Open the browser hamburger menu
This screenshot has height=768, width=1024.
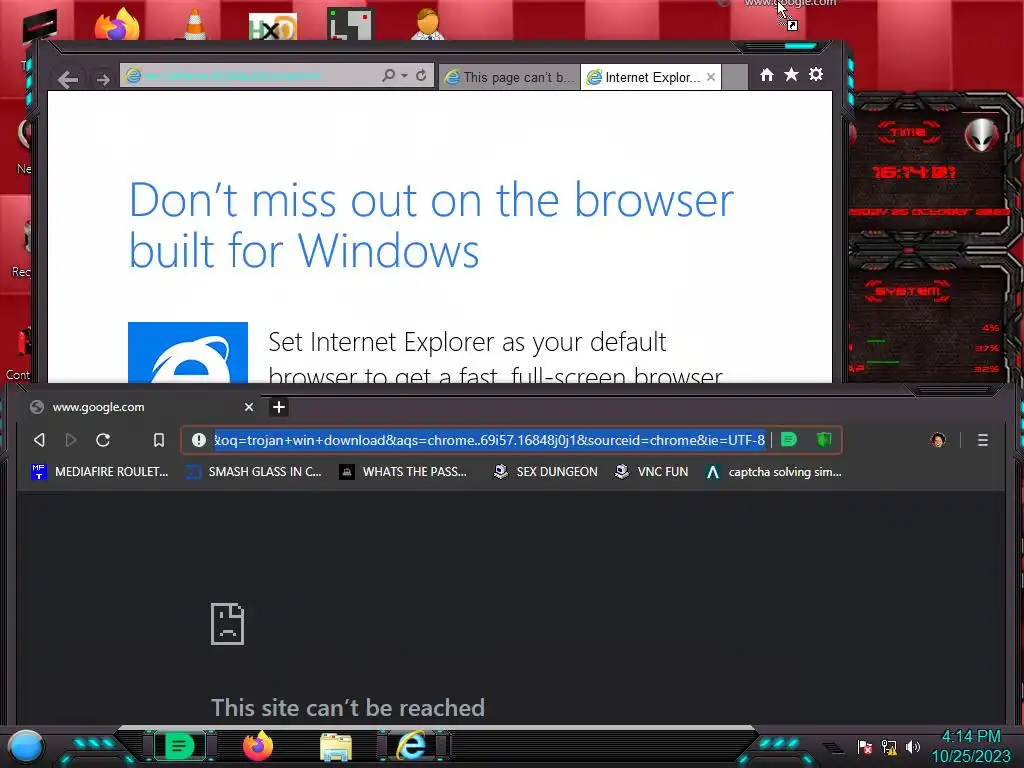(x=983, y=440)
